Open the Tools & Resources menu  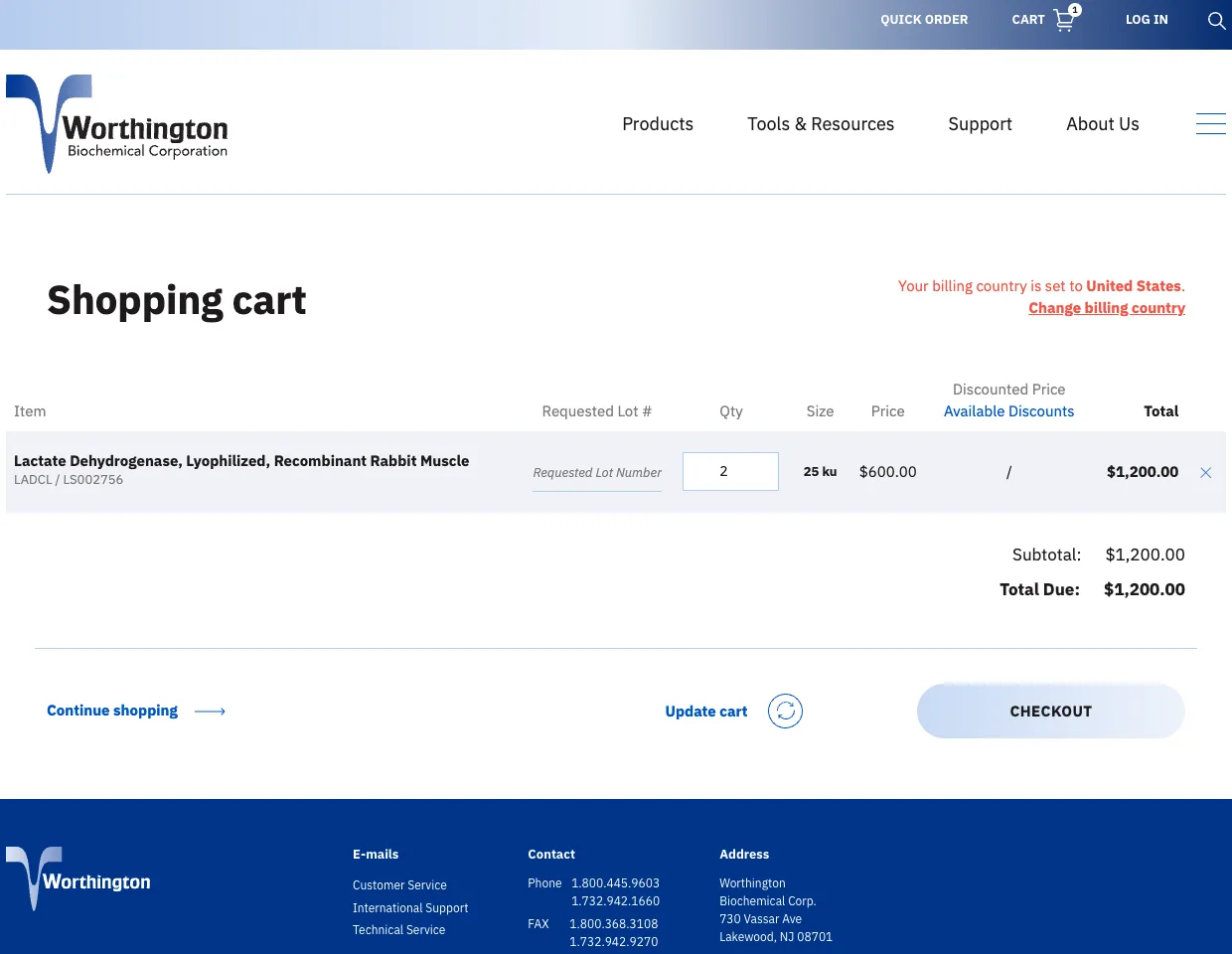820,123
